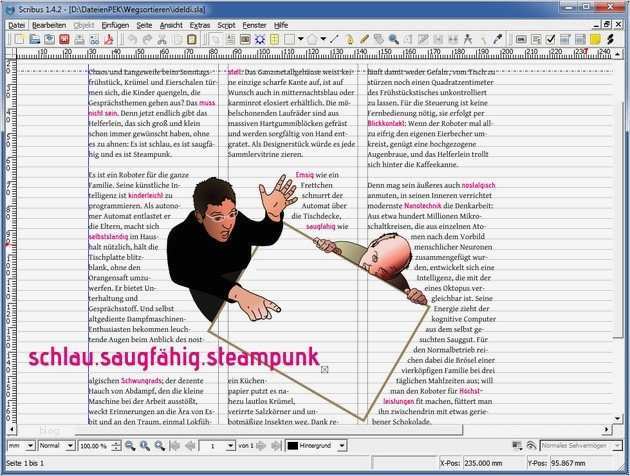
Task: Go to the previous page arrow
Action: tap(190, 446)
